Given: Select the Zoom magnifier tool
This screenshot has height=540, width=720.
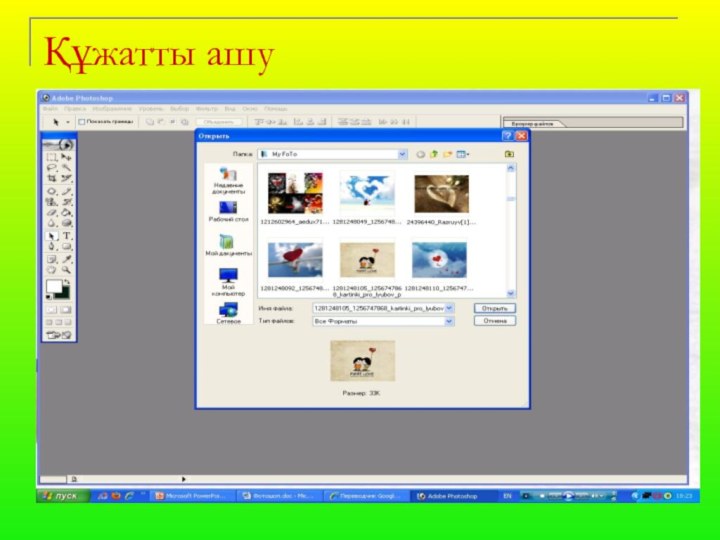Looking at the screenshot, I should (x=66, y=269).
